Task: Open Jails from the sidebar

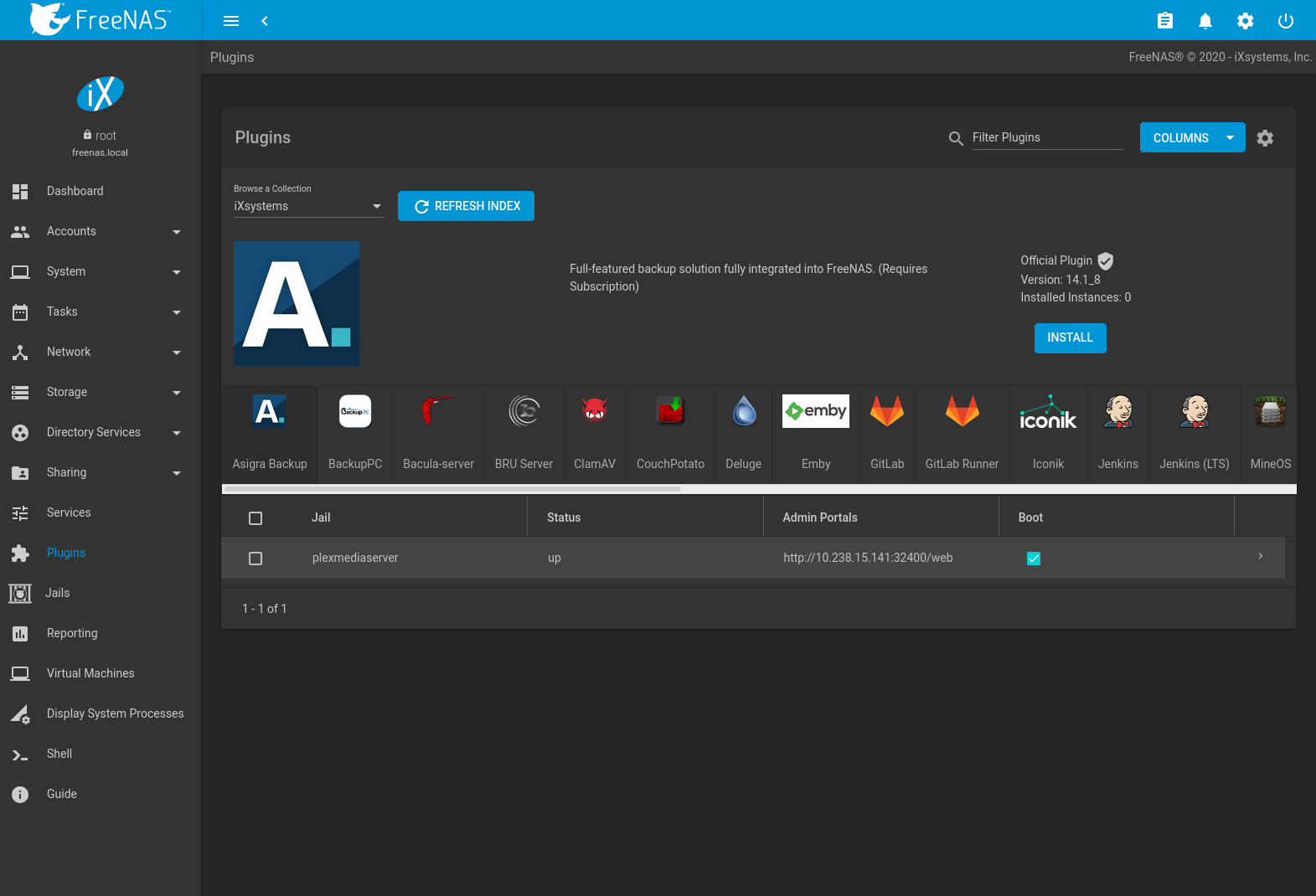Action: pos(57,593)
